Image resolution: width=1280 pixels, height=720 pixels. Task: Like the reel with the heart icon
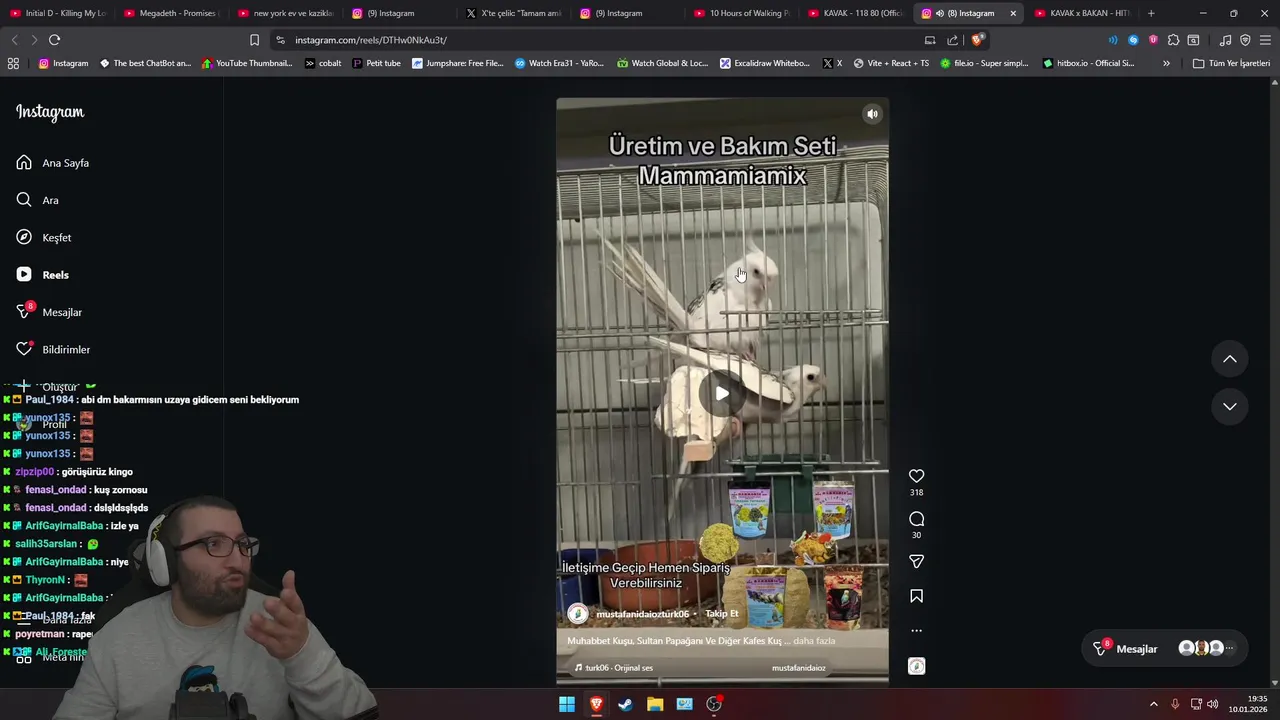pyautogui.click(x=916, y=476)
